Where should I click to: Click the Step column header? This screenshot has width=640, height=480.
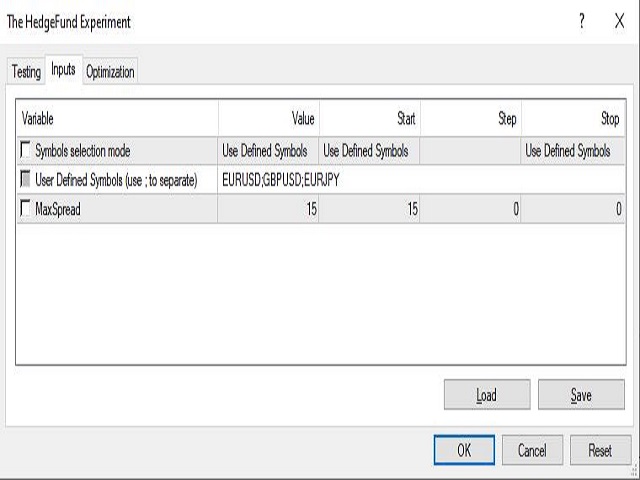click(471, 118)
